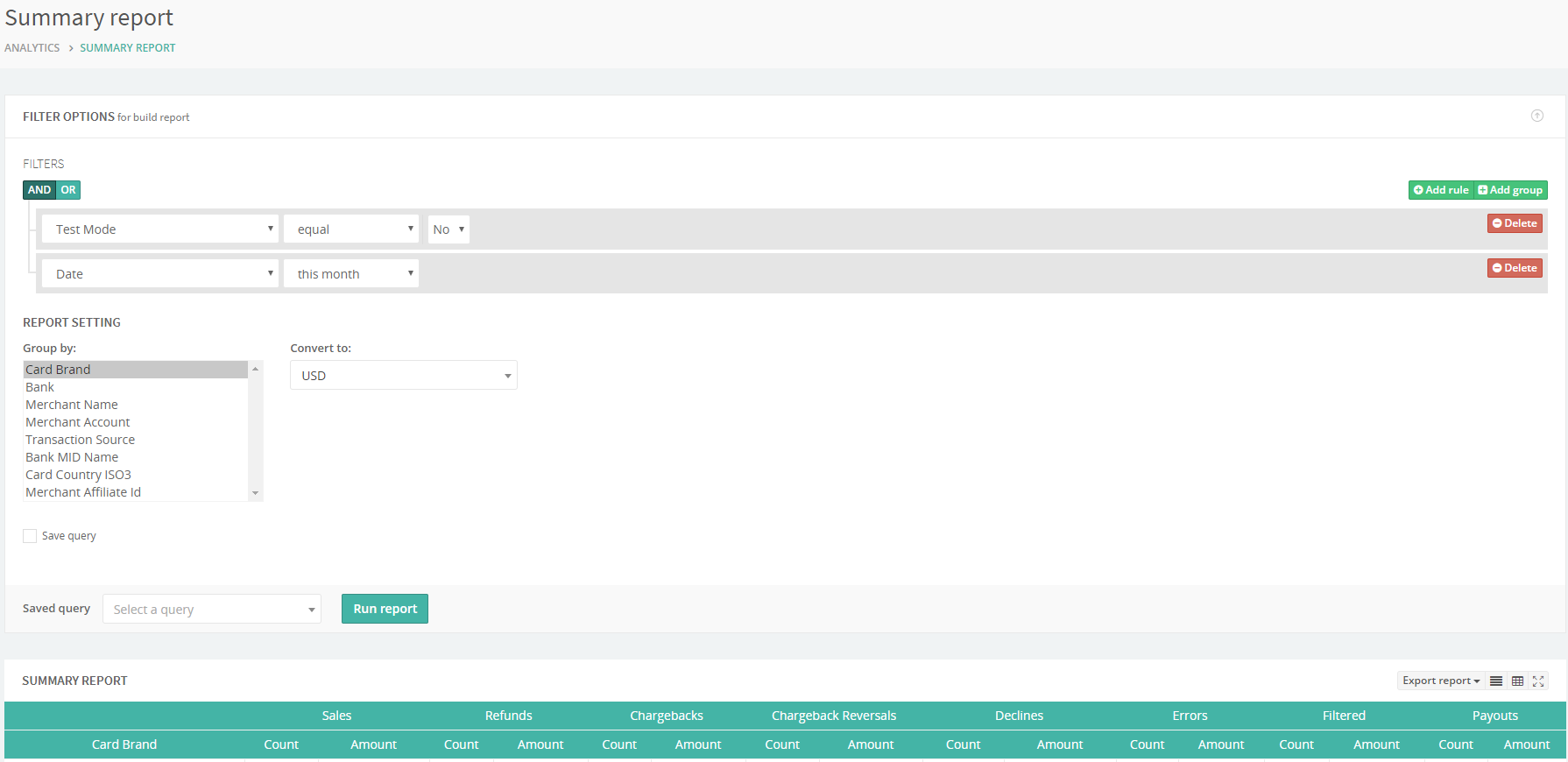Click the Chargebacks column group header

pyautogui.click(x=667, y=716)
